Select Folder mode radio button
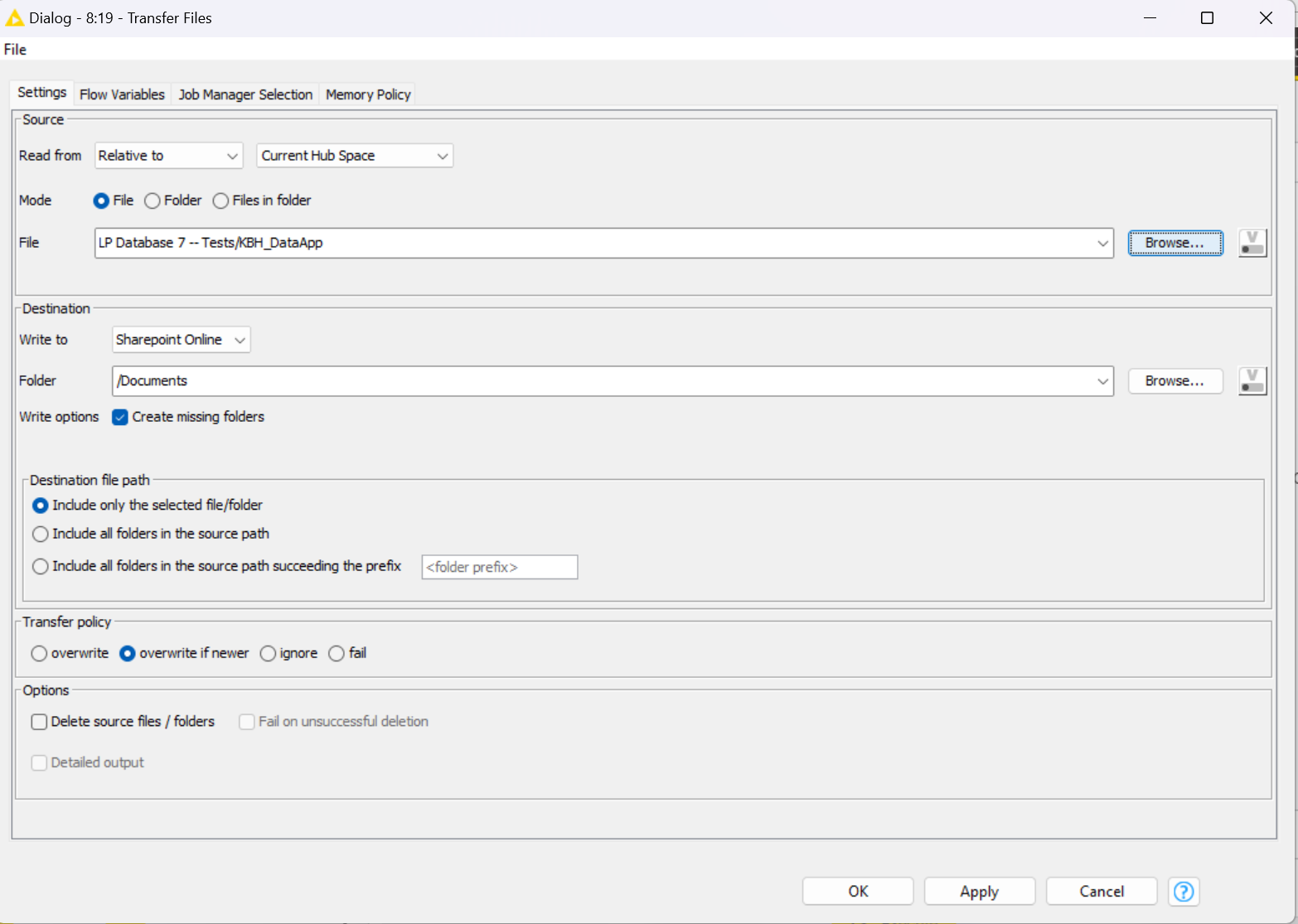 coord(153,201)
